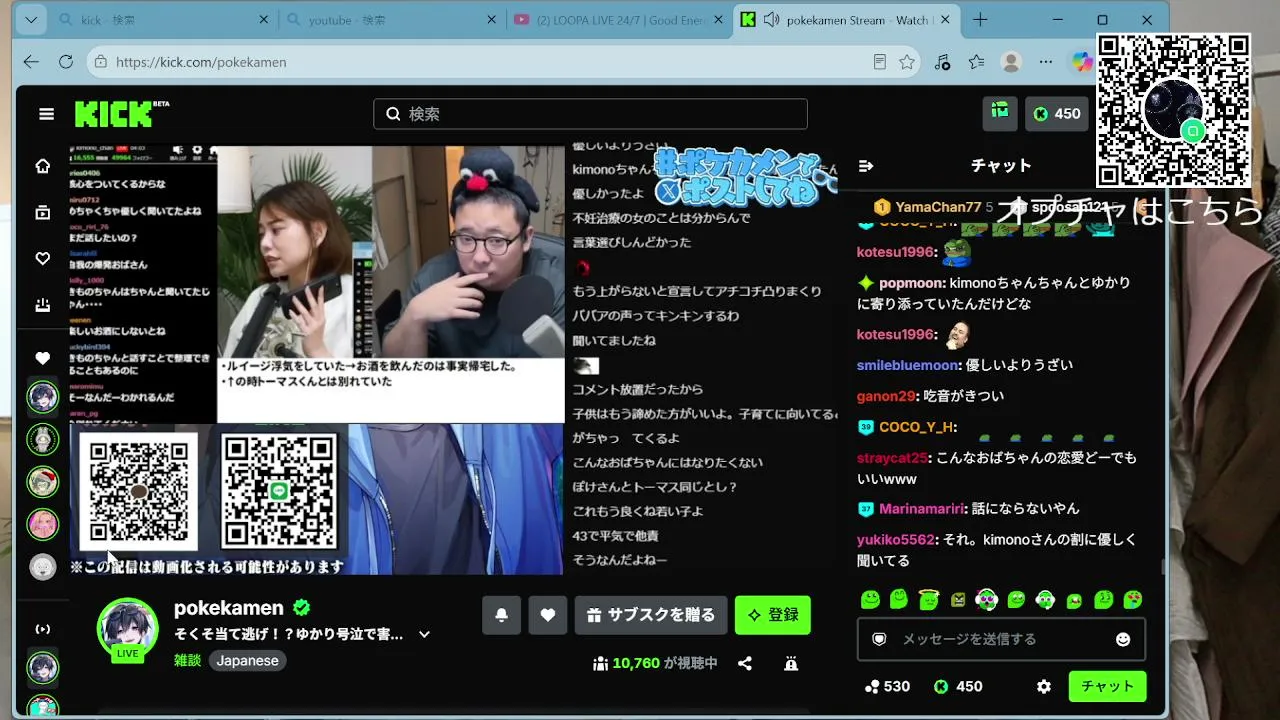
Task: Reload the page with the refresh icon
Action: [66, 62]
